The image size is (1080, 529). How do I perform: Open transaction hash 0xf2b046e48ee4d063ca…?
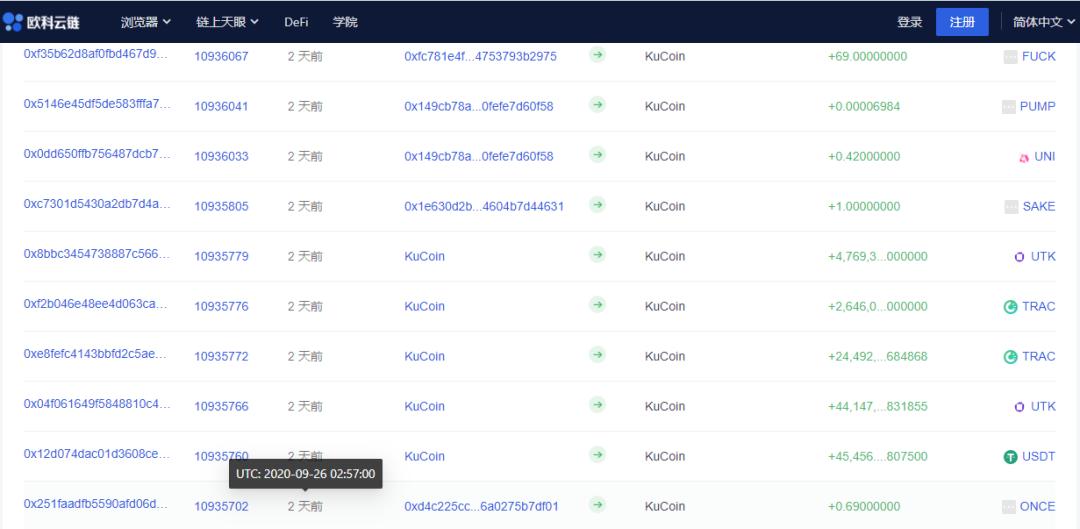[x=96, y=304]
